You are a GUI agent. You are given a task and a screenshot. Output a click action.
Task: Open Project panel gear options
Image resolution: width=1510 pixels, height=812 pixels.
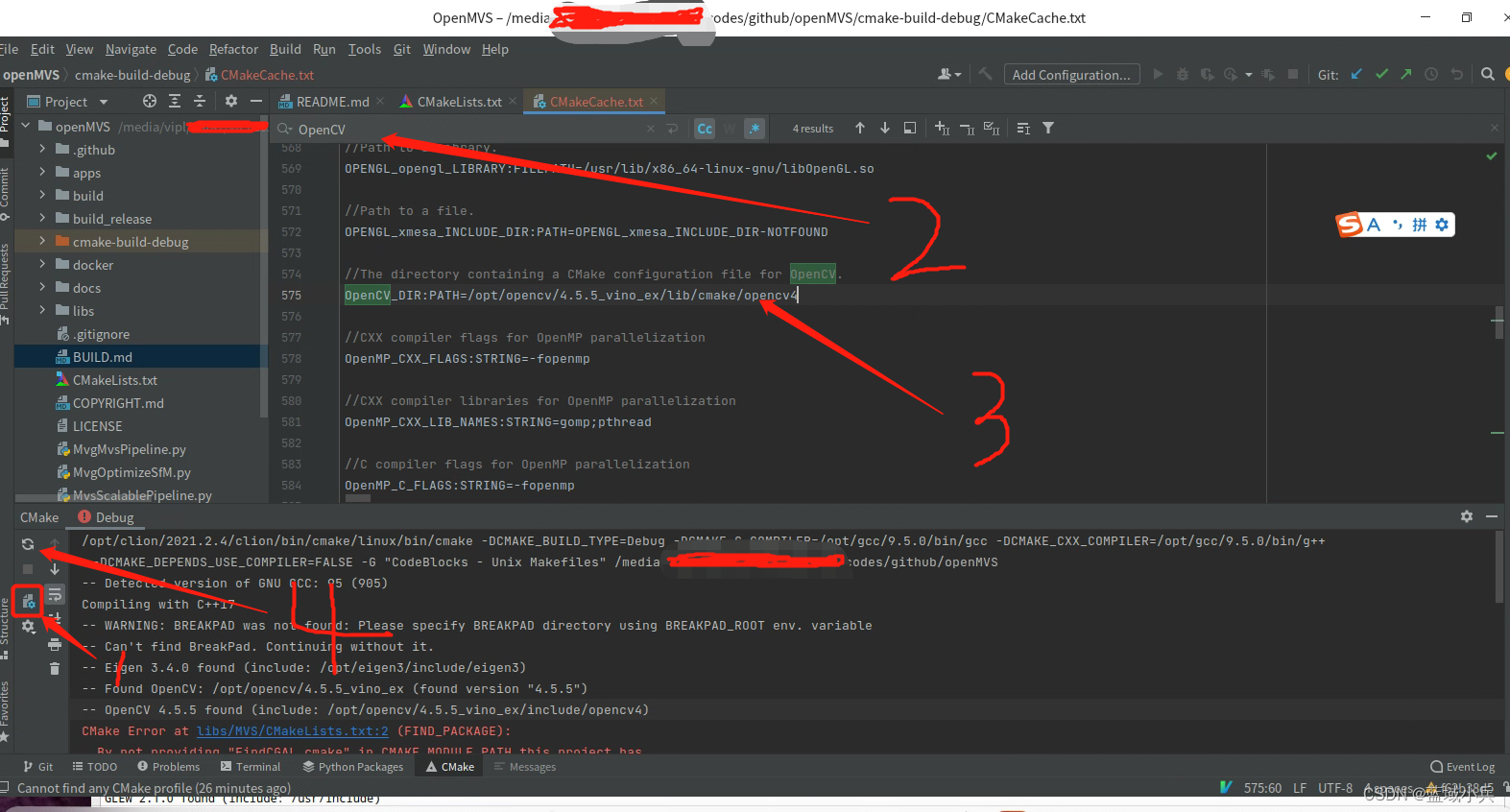(x=230, y=101)
